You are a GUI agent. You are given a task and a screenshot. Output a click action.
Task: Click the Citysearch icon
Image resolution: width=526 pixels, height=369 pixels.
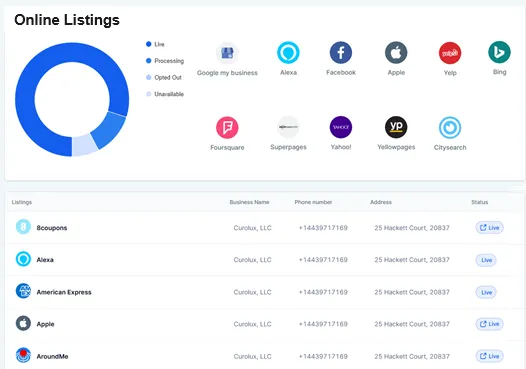point(450,127)
